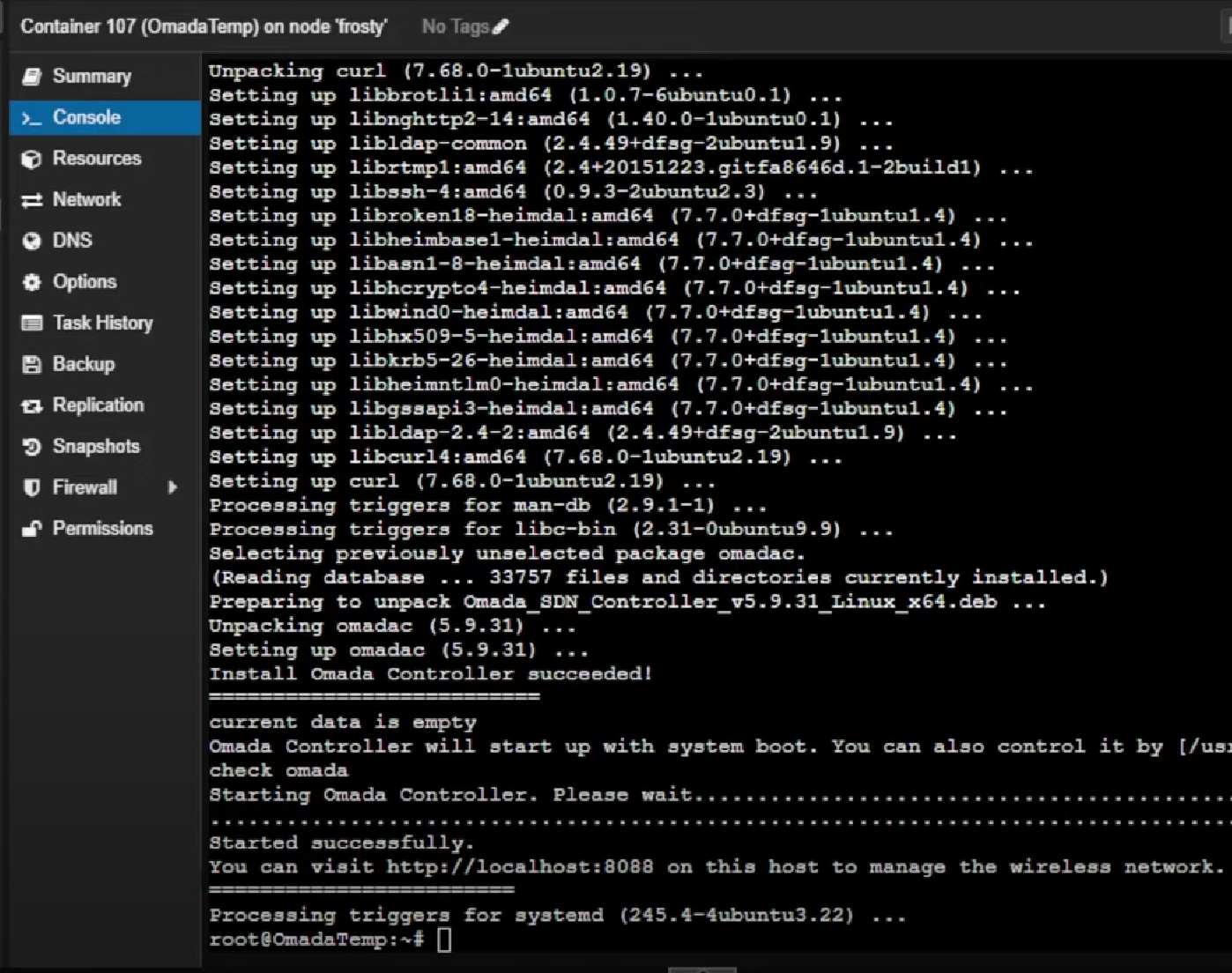The image size is (1232, 973).
Task: Click the bottom panel resize handle
Action: tap(701, 969)
